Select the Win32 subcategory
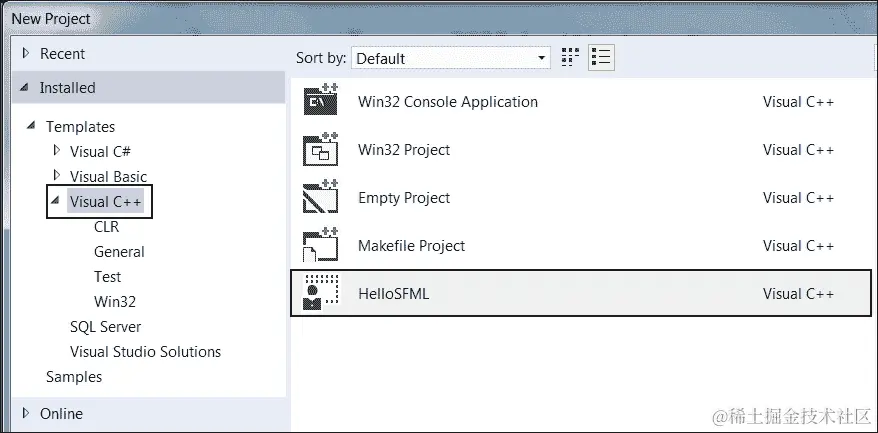The height and width of the screenshot is (433, 878). 115,301
